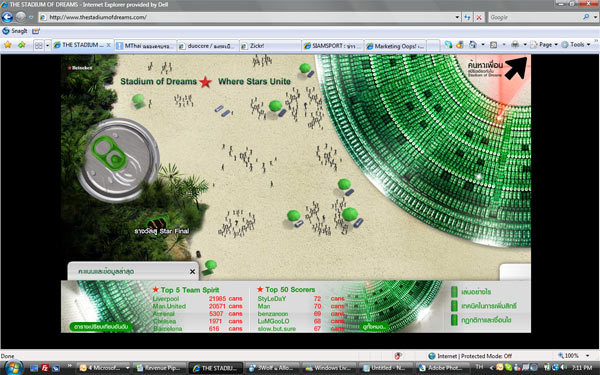This screenshot has width=600, height=375.
Task: Click green view all button under Top 50 Scorers
Action: coord(374,327)
